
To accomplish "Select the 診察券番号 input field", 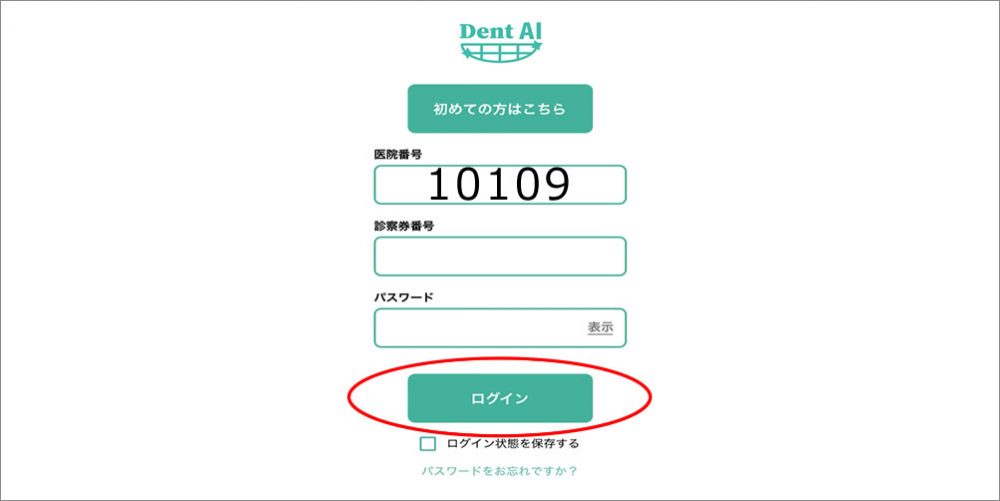I will tap(500, 256).
